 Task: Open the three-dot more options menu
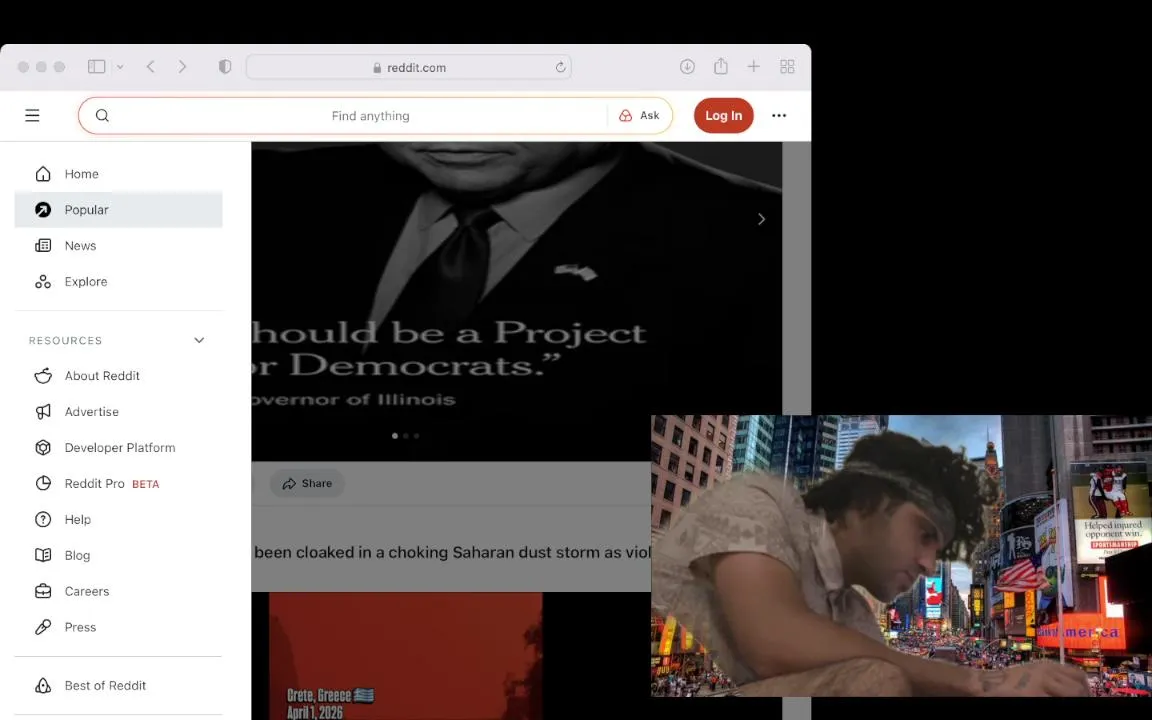click(779, 115)
